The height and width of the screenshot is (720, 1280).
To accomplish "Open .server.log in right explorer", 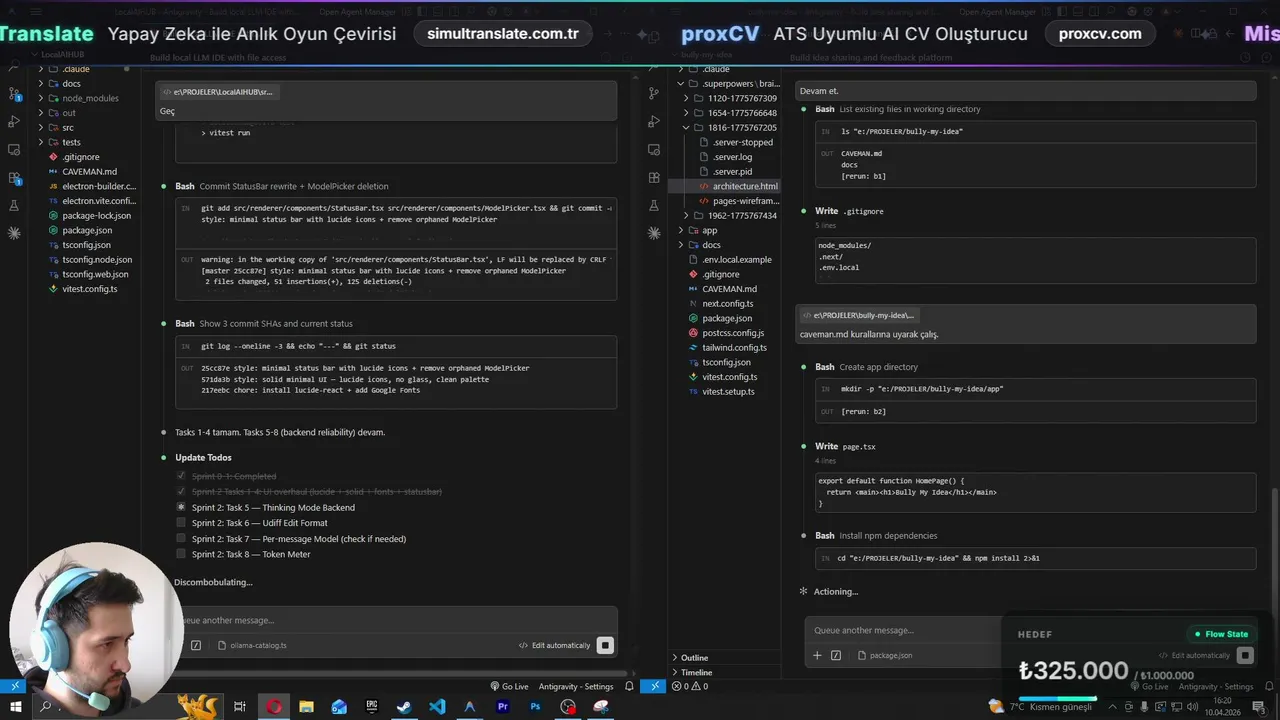I will click(732, 157).
